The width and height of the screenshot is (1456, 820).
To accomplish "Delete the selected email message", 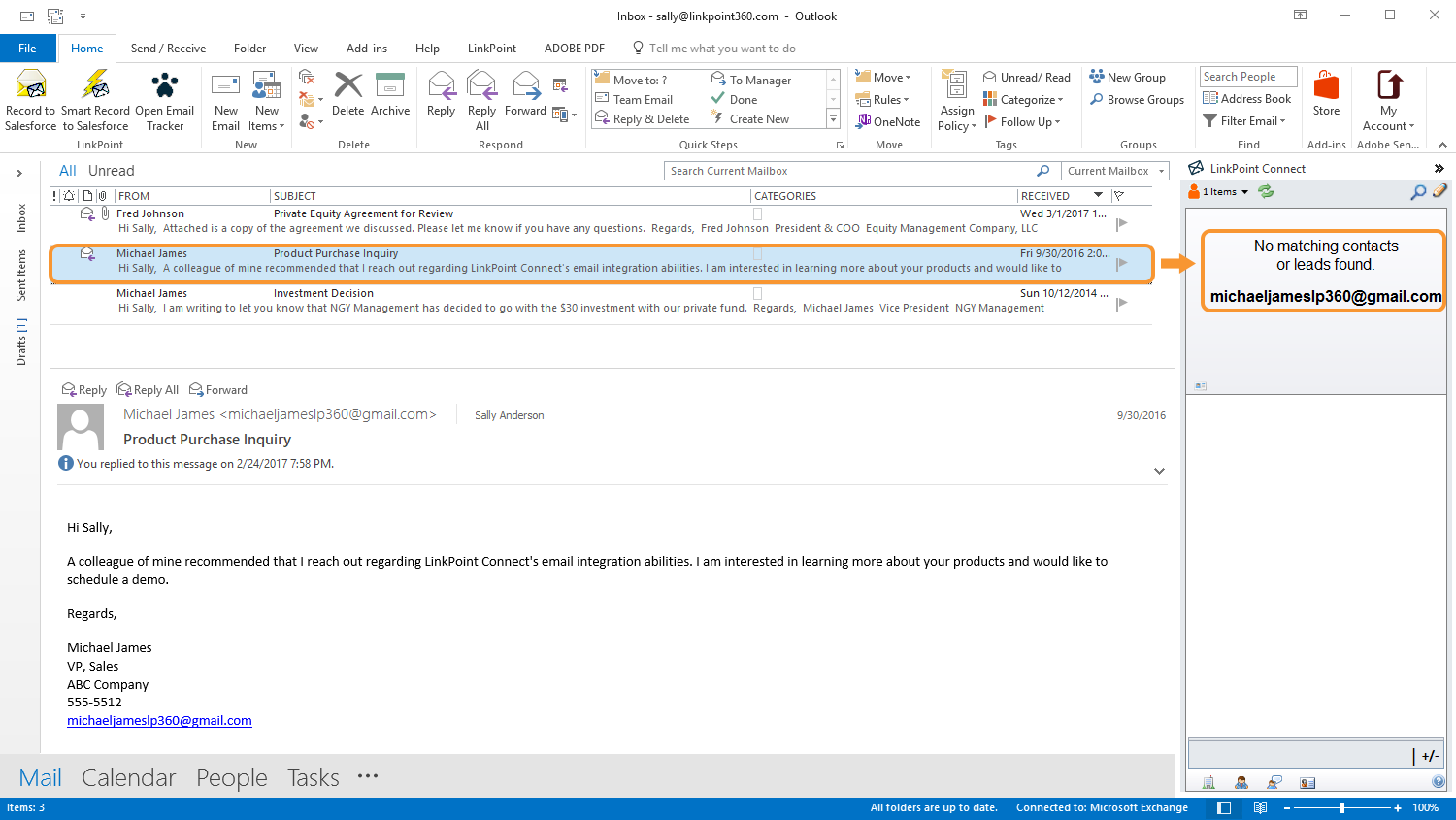I will click(347, 94).
